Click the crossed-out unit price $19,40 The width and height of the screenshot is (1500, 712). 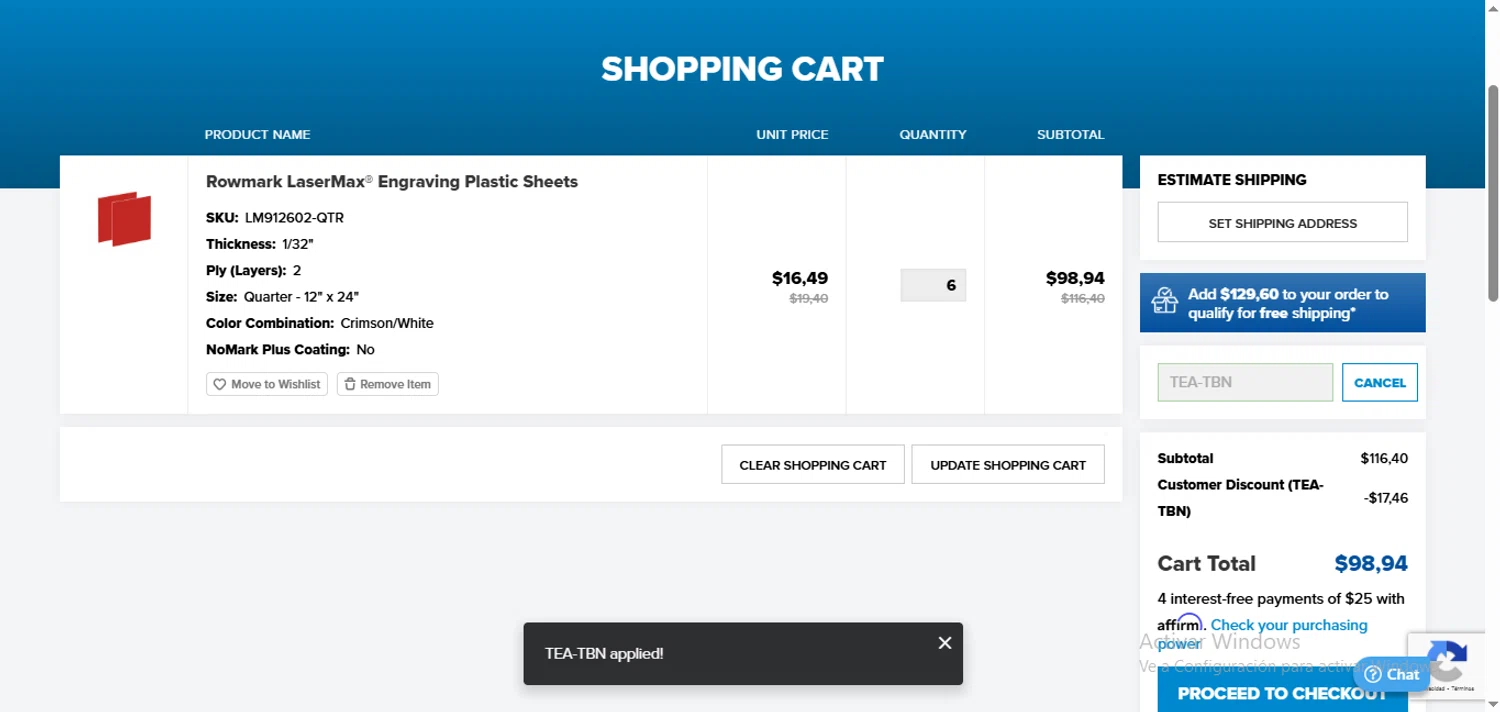click(809, 298)
